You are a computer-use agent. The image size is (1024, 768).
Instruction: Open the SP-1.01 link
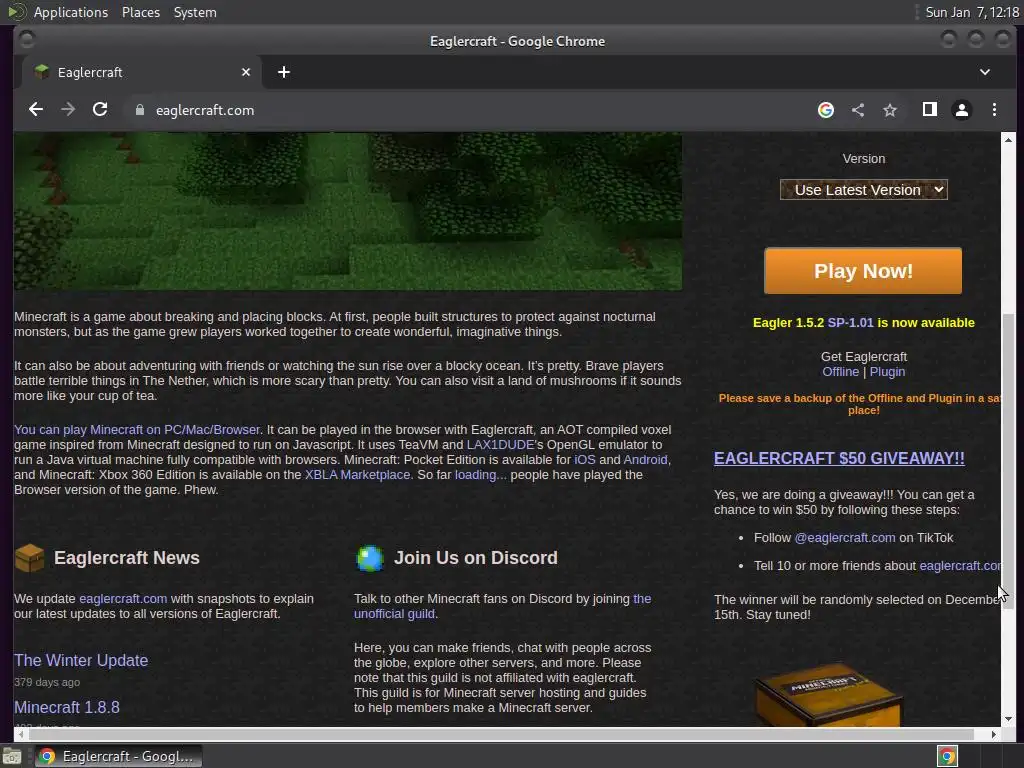click(x=850, y=323)
